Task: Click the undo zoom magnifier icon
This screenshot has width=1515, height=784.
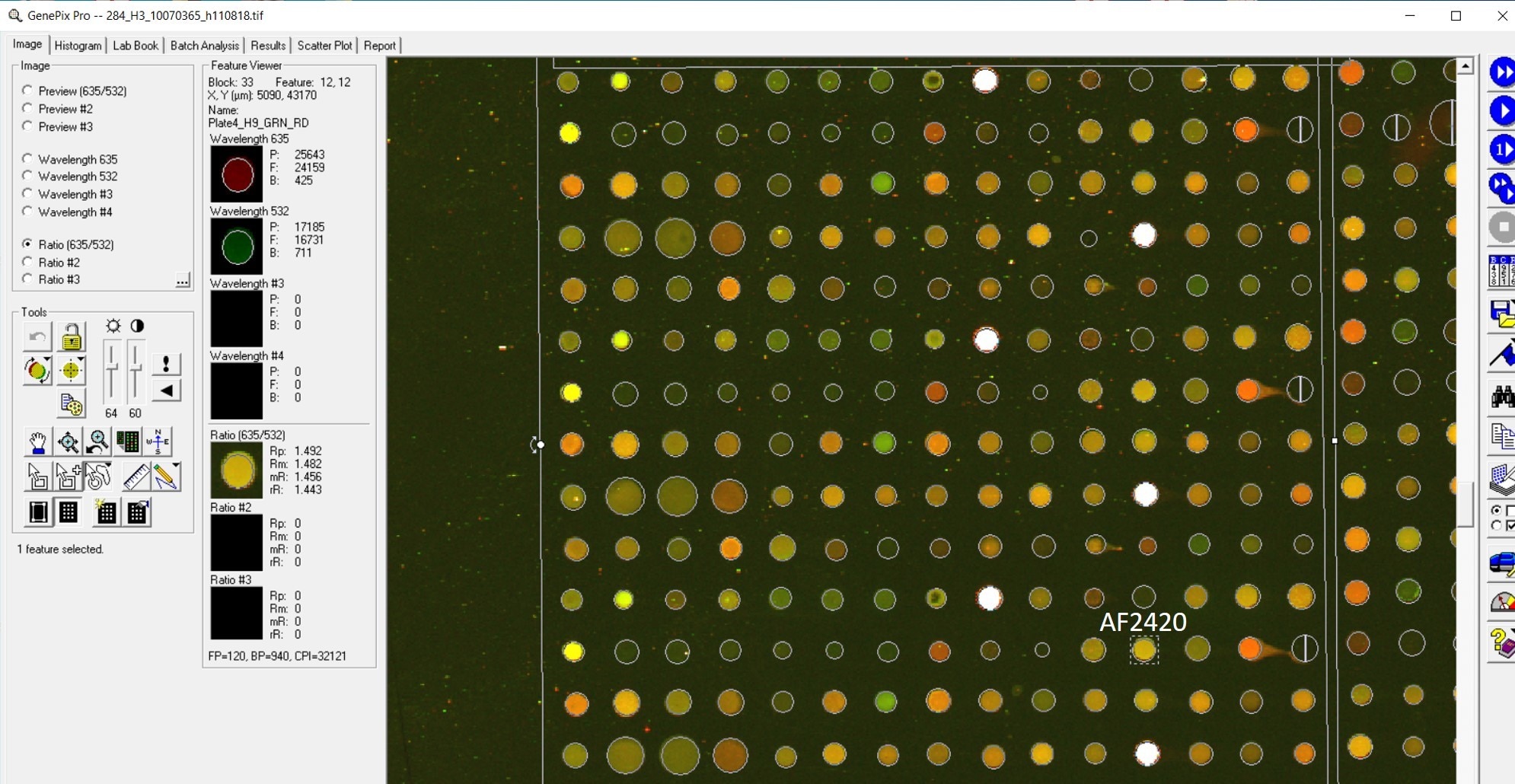Action: 97,442
